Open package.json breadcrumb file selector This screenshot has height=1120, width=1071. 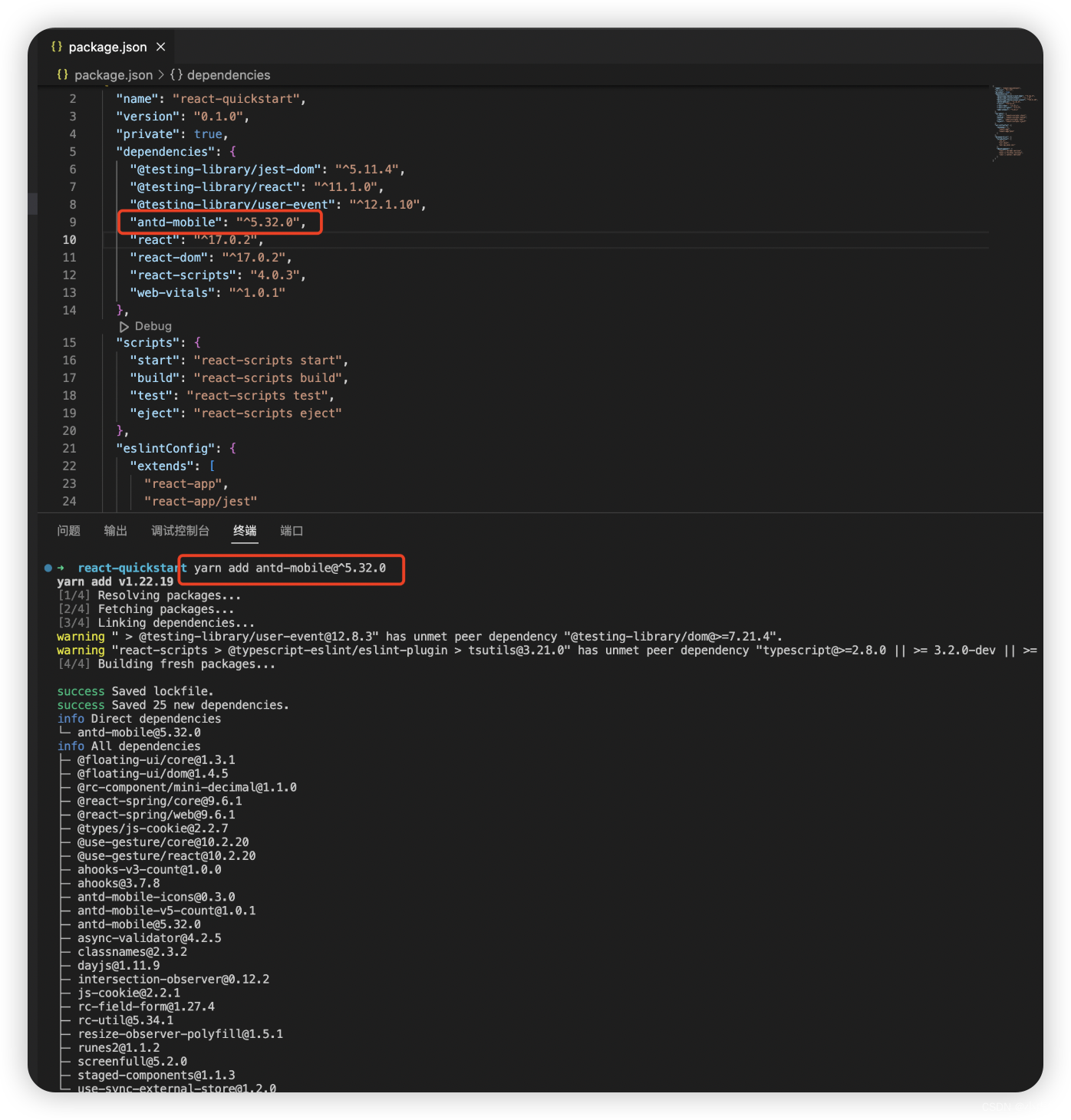(114, 74)
